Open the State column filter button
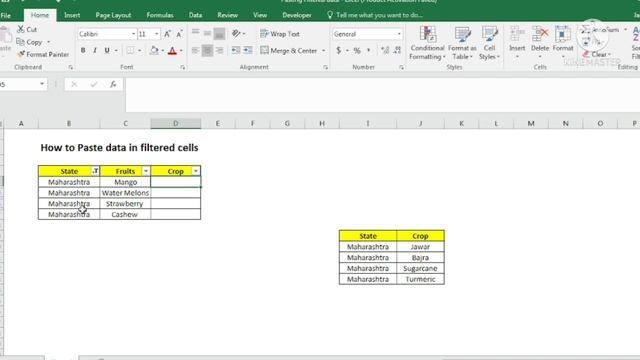 pos(95,171)
